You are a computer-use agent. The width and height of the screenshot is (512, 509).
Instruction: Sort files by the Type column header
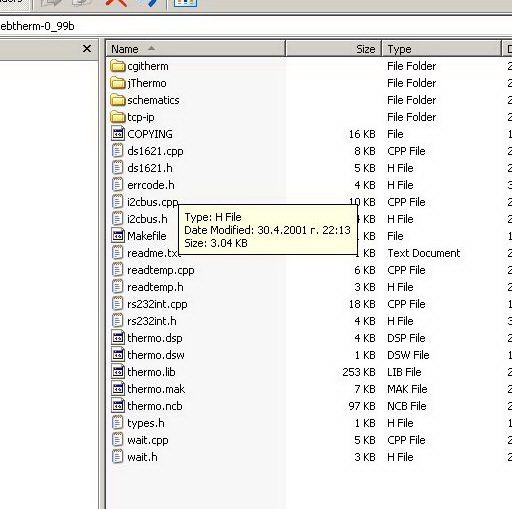click(441, 49)
